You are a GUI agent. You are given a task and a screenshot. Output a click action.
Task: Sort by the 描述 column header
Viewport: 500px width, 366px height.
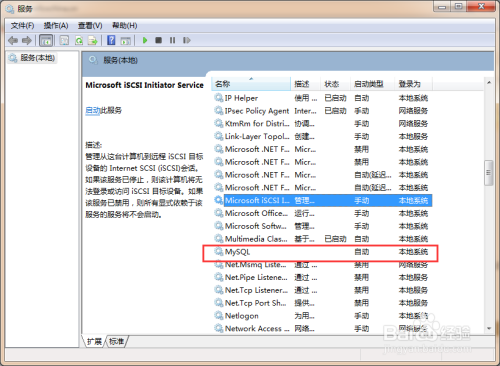coord(305,84)
